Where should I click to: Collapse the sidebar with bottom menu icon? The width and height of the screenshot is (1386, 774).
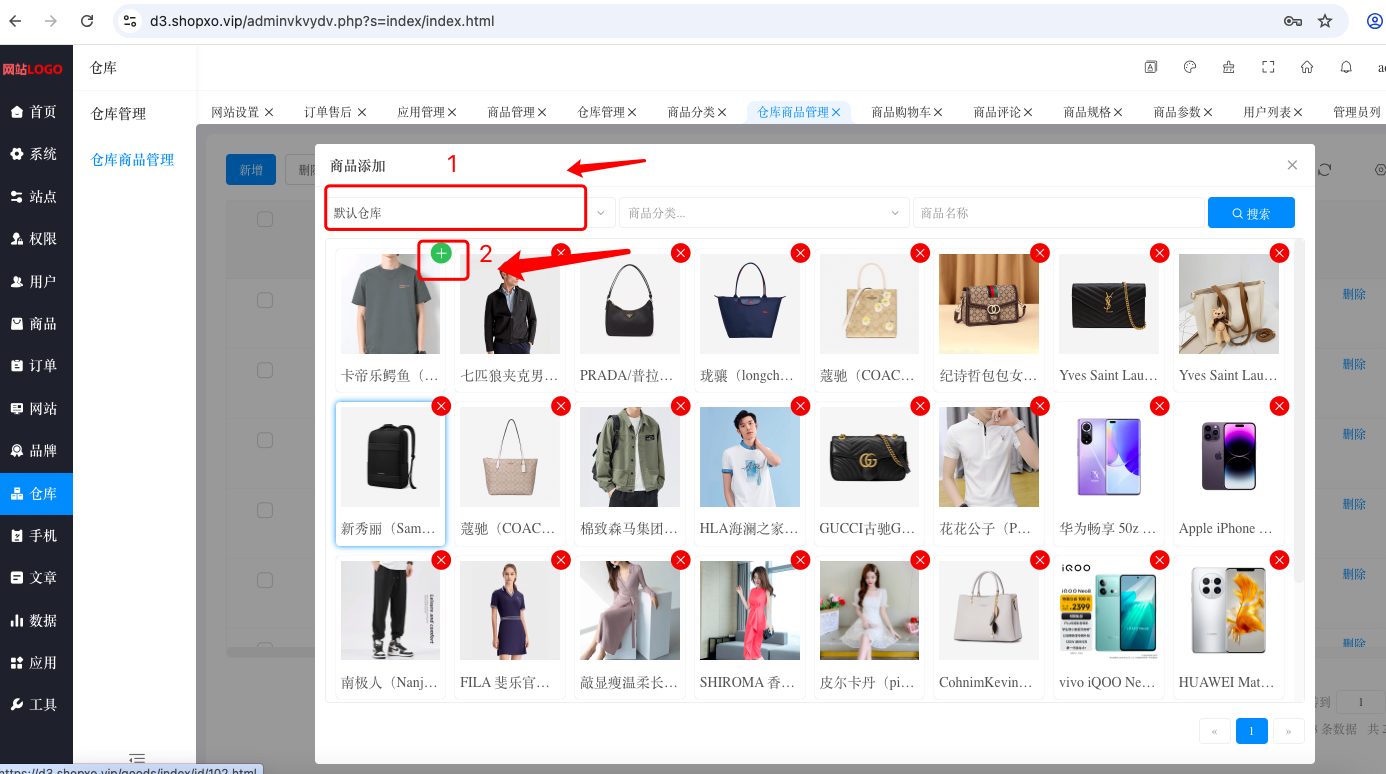(x=138, y=760)
